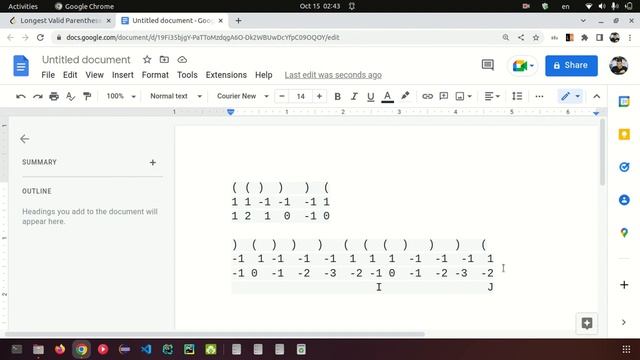Screen dimensions: 640x360
Task: Hide the menus with up chevron
Action: click(597, 96)
